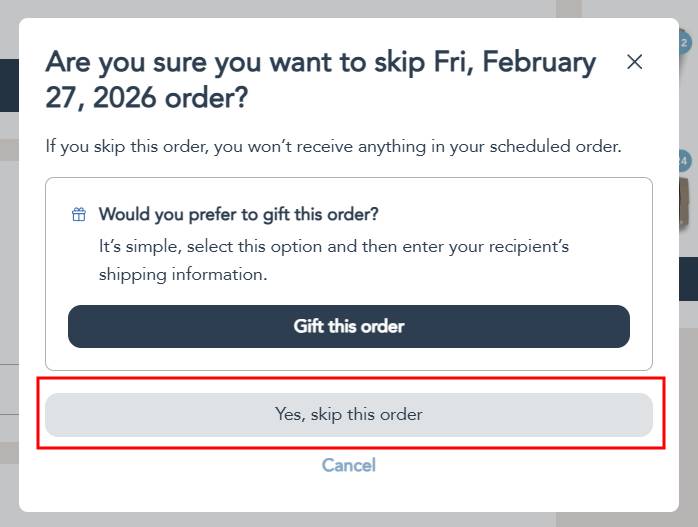Click the dialog title about skipping order
Image resolution: width=698 pixels, height=527 pixels.
point(320,80)
